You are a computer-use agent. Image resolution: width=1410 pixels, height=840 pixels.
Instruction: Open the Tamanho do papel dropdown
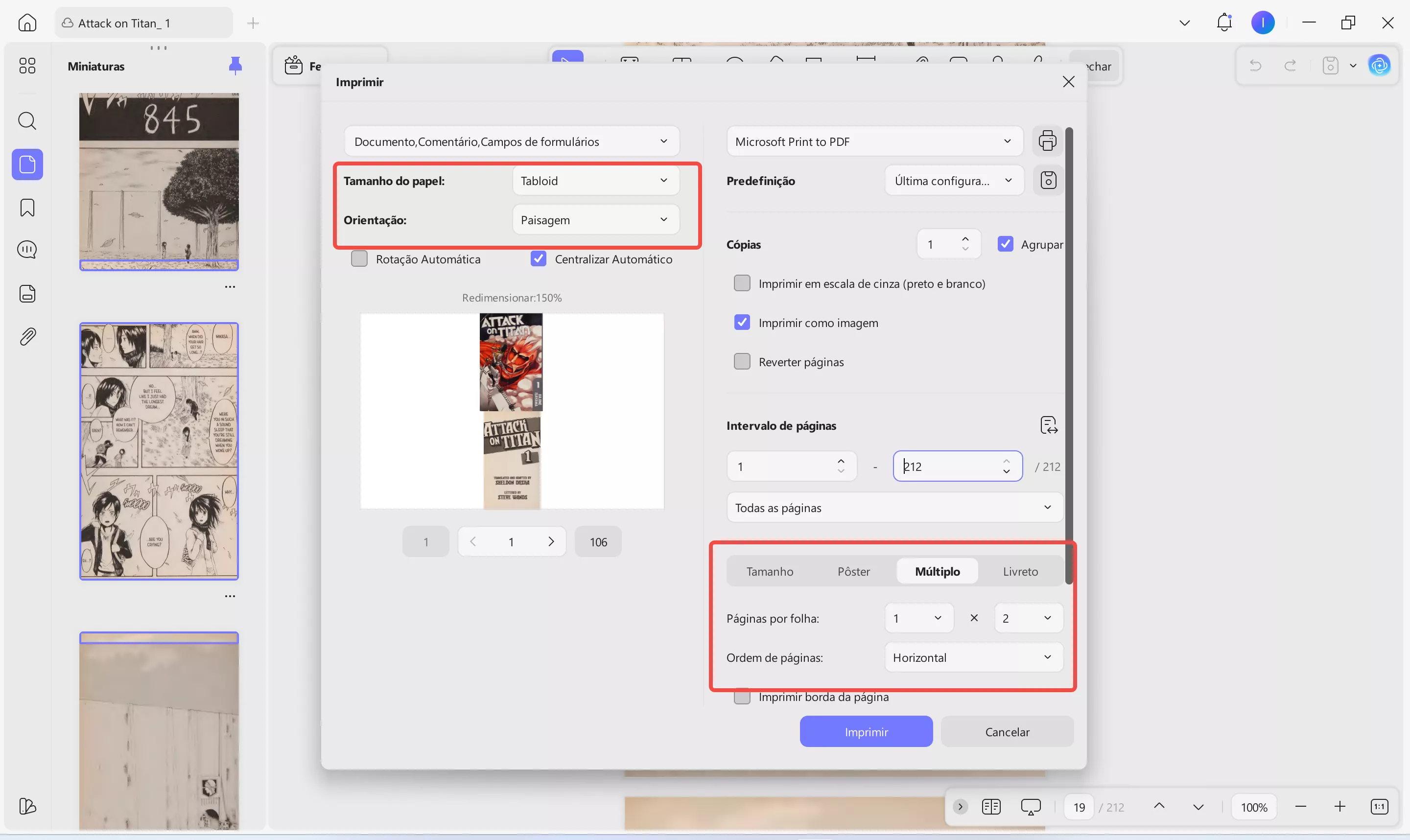(x=595, y=181)
